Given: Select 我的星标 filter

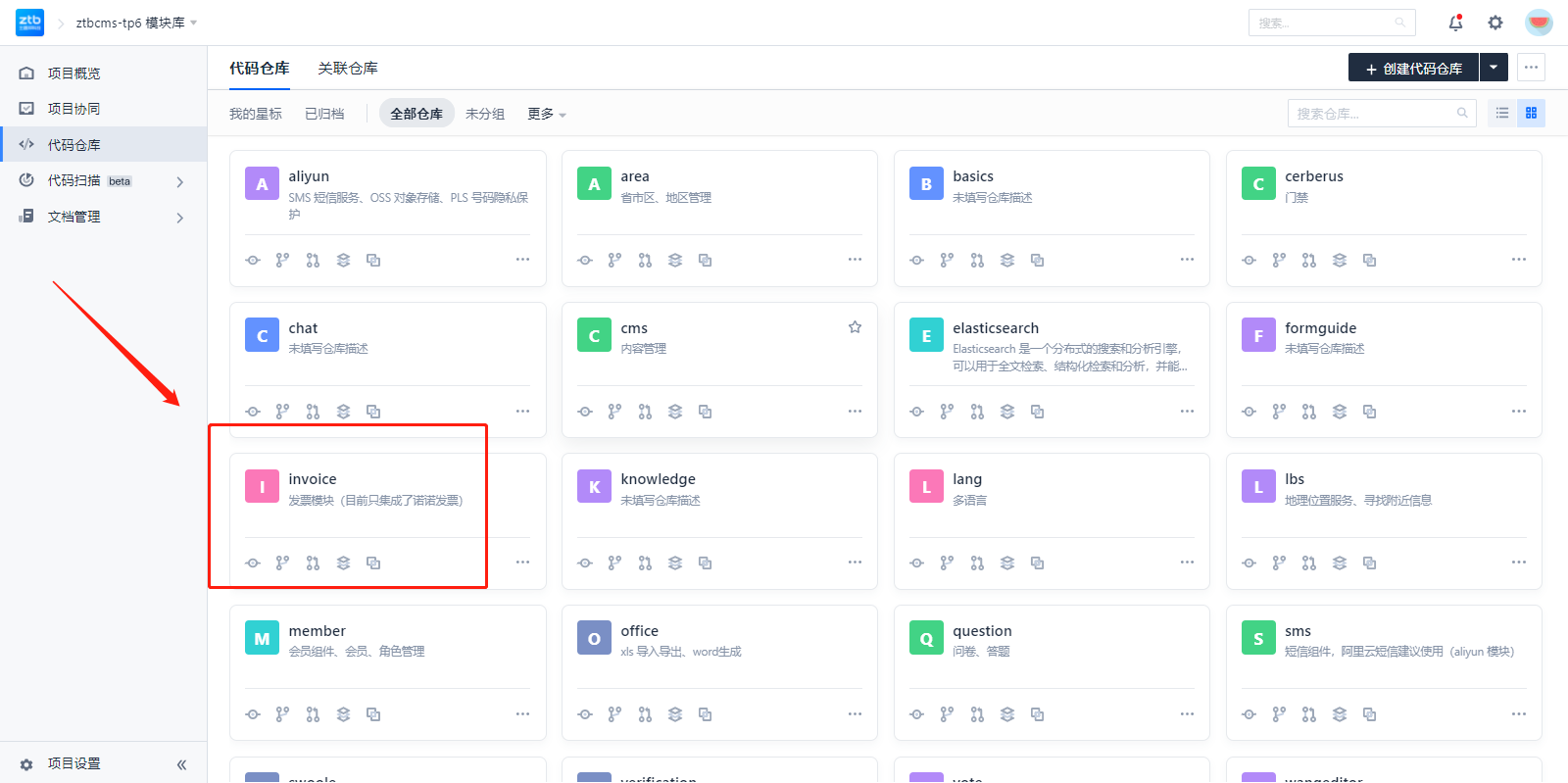Looking at the screenshot, I should coord(256,114).
